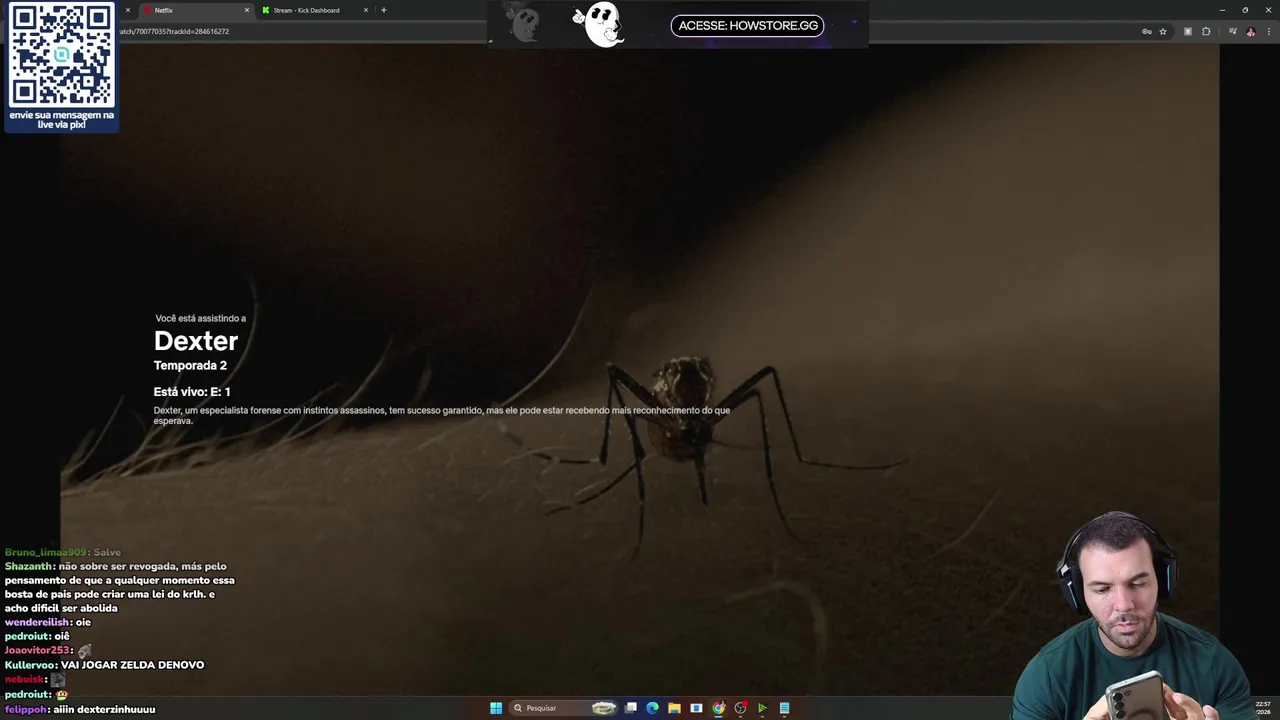Open Microsoft Store from the taskbar
The image size is (1280, 720).
[x=697, y=708]
